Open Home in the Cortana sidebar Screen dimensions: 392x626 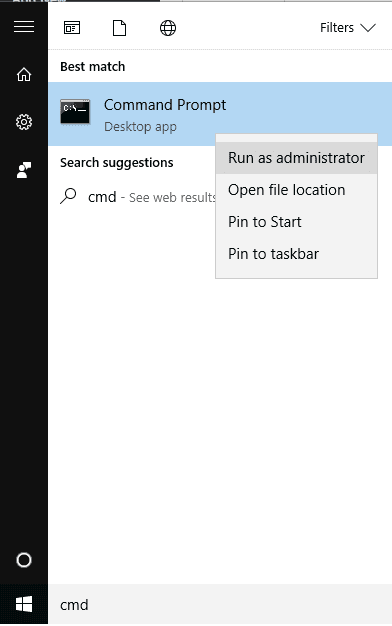pos(24,74)
